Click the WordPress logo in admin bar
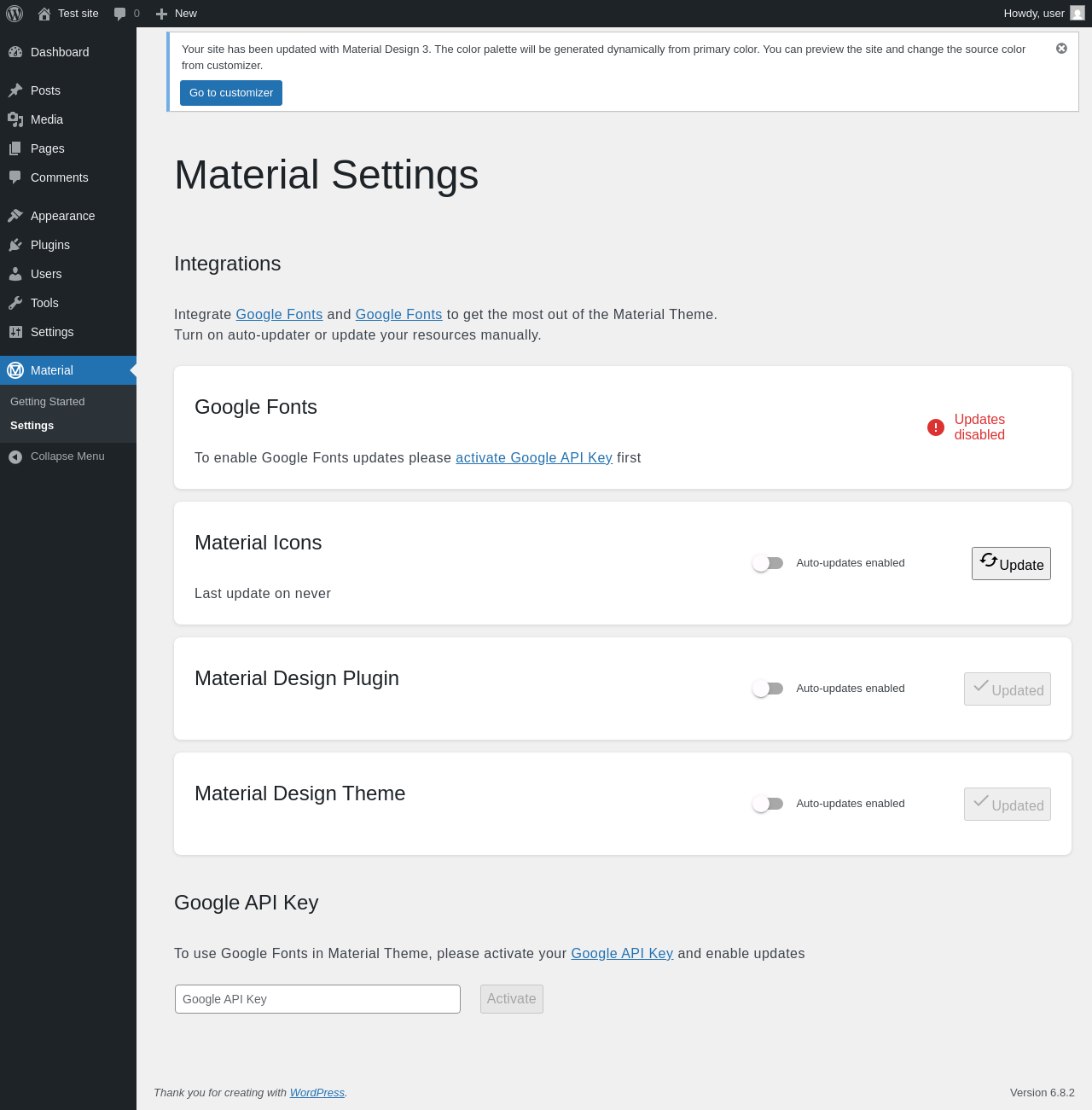Viewport: 1092px width, 1110px height. tap(15, 14)
